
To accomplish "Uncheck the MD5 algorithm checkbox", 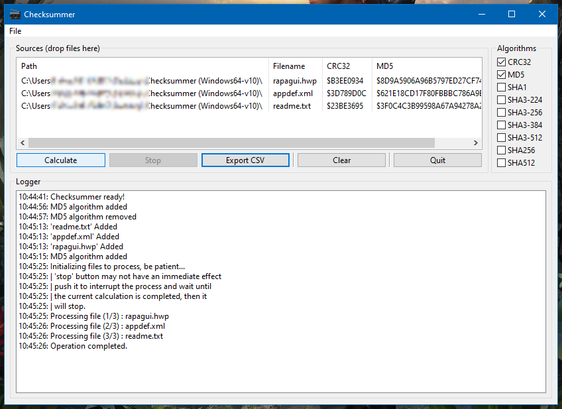I will [501, 75].
